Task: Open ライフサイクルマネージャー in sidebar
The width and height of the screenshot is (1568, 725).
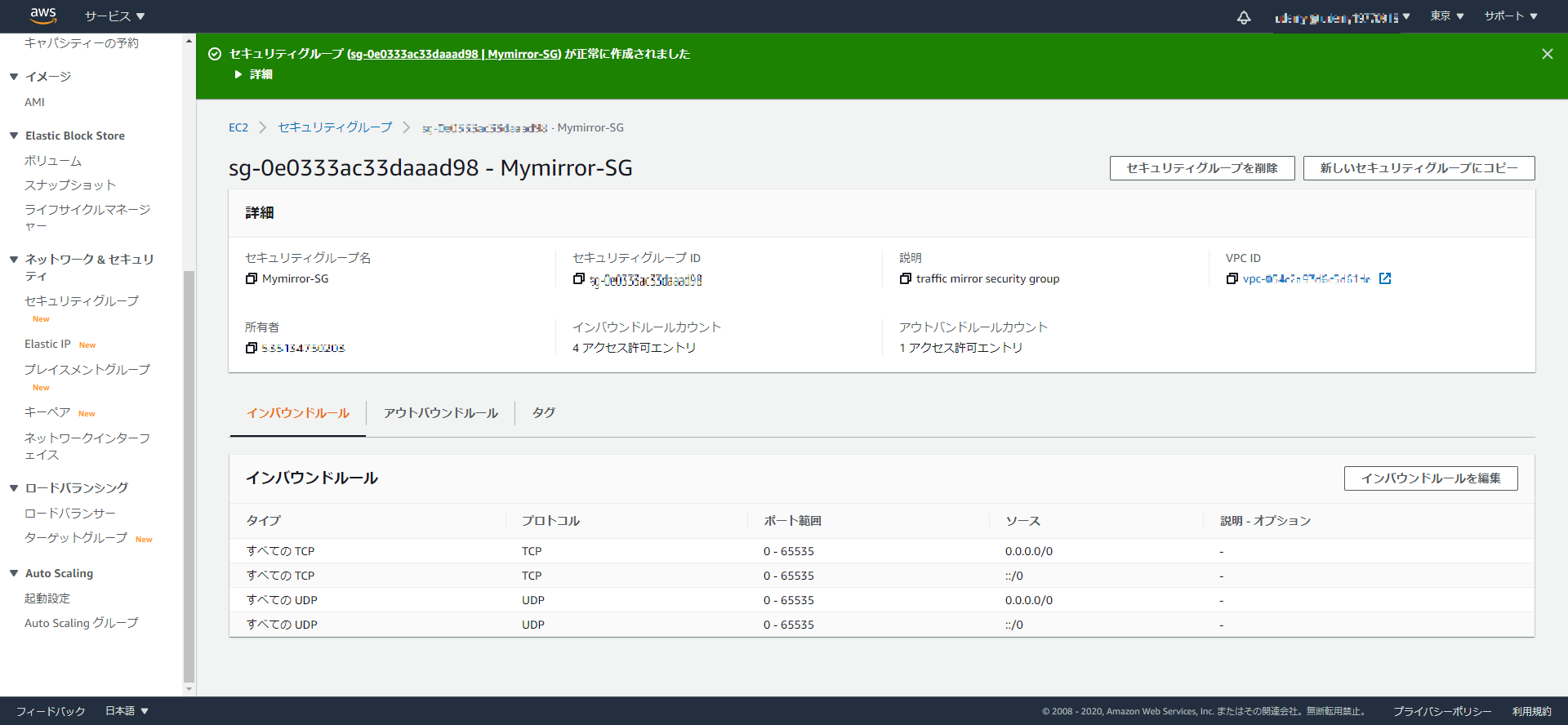Action: click(87, 218)
